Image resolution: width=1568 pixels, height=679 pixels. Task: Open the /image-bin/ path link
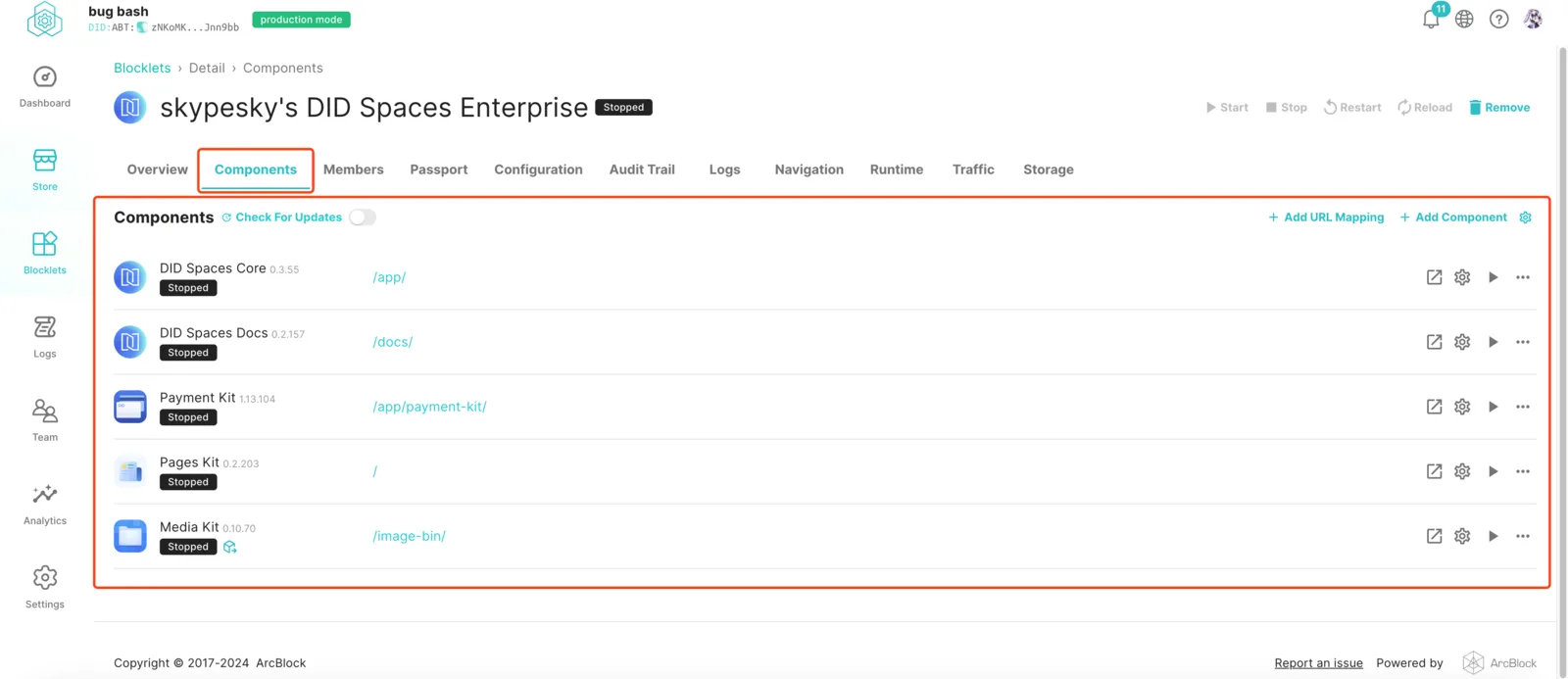pyautogui.click(x=409, y=536)
